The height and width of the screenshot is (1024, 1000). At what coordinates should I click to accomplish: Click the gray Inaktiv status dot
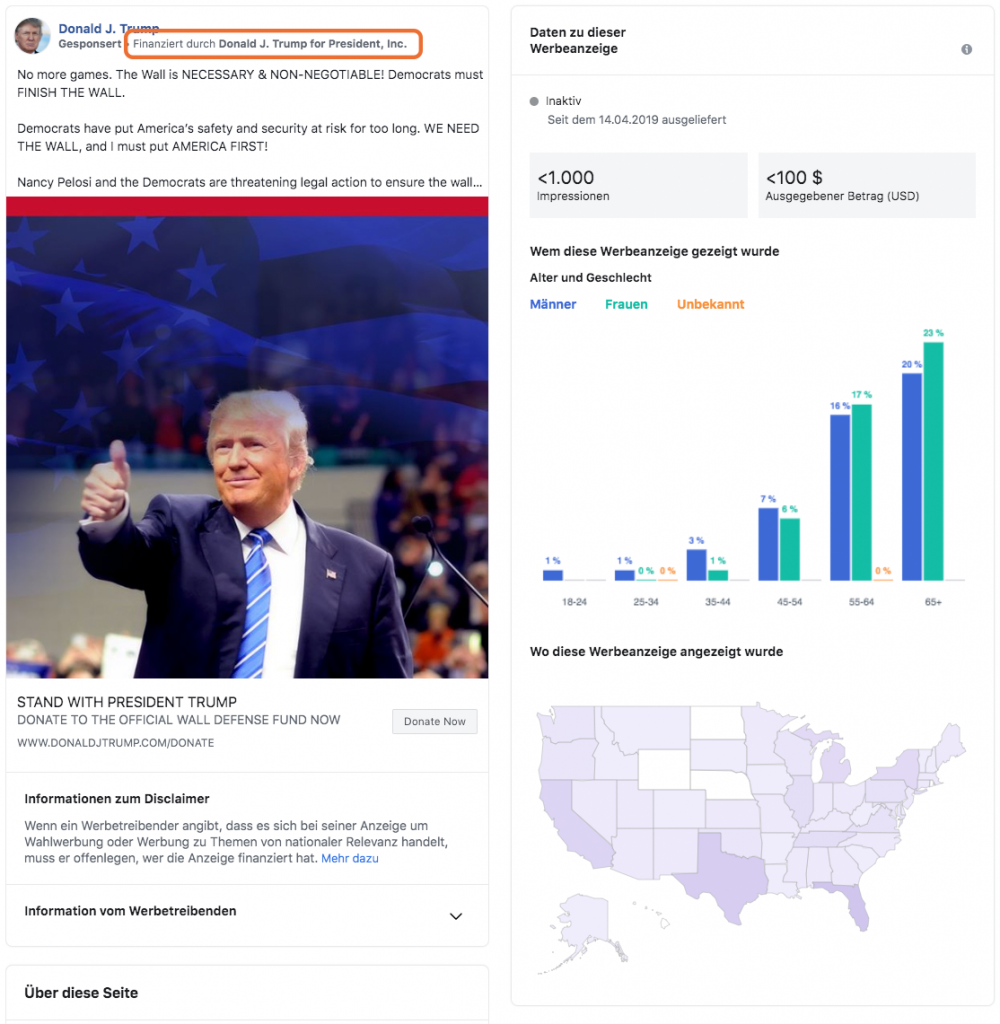pyautogui.click(x=535, y=101)
